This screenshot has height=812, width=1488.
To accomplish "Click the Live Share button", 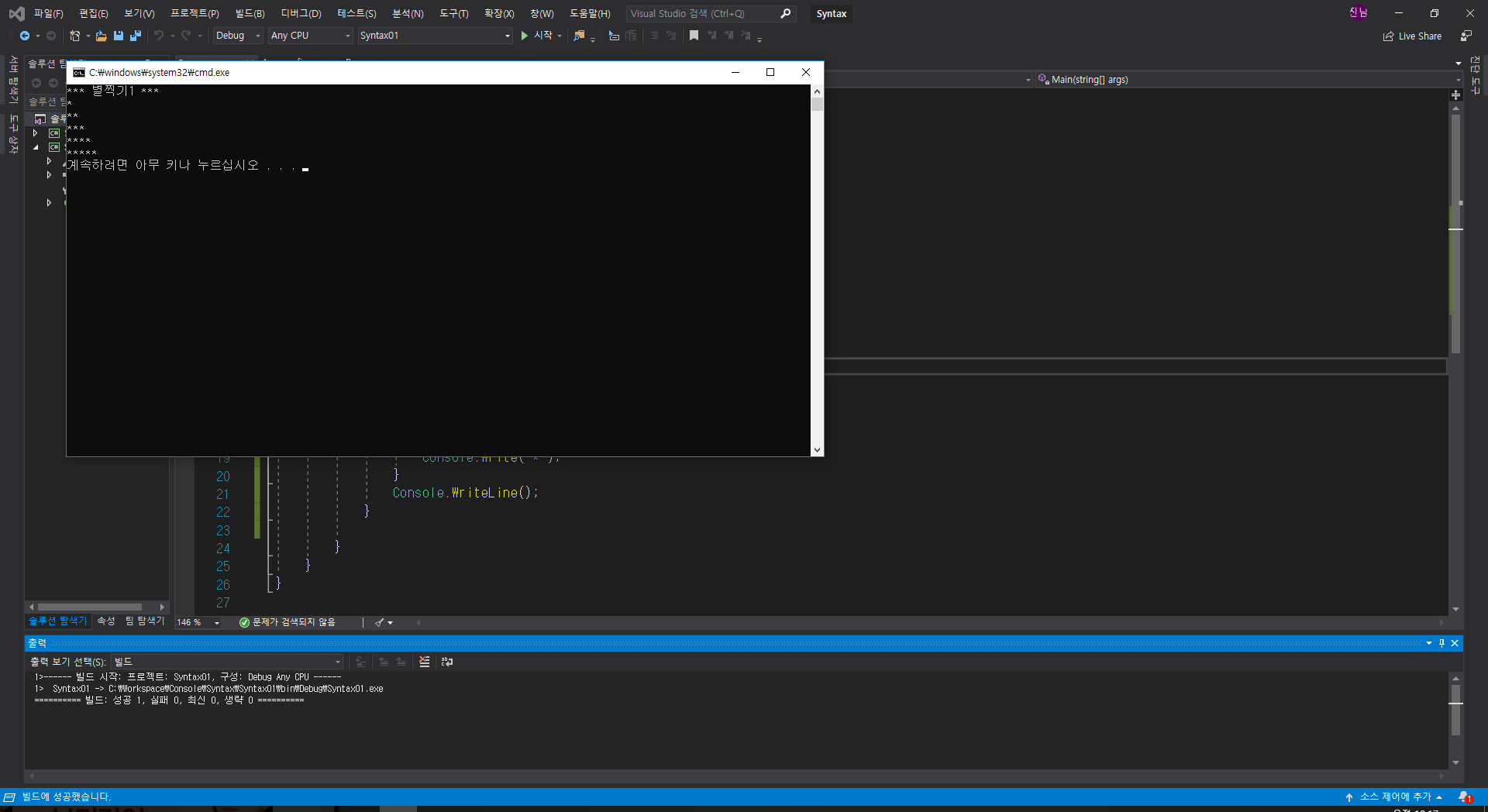I will (1412, 36).
